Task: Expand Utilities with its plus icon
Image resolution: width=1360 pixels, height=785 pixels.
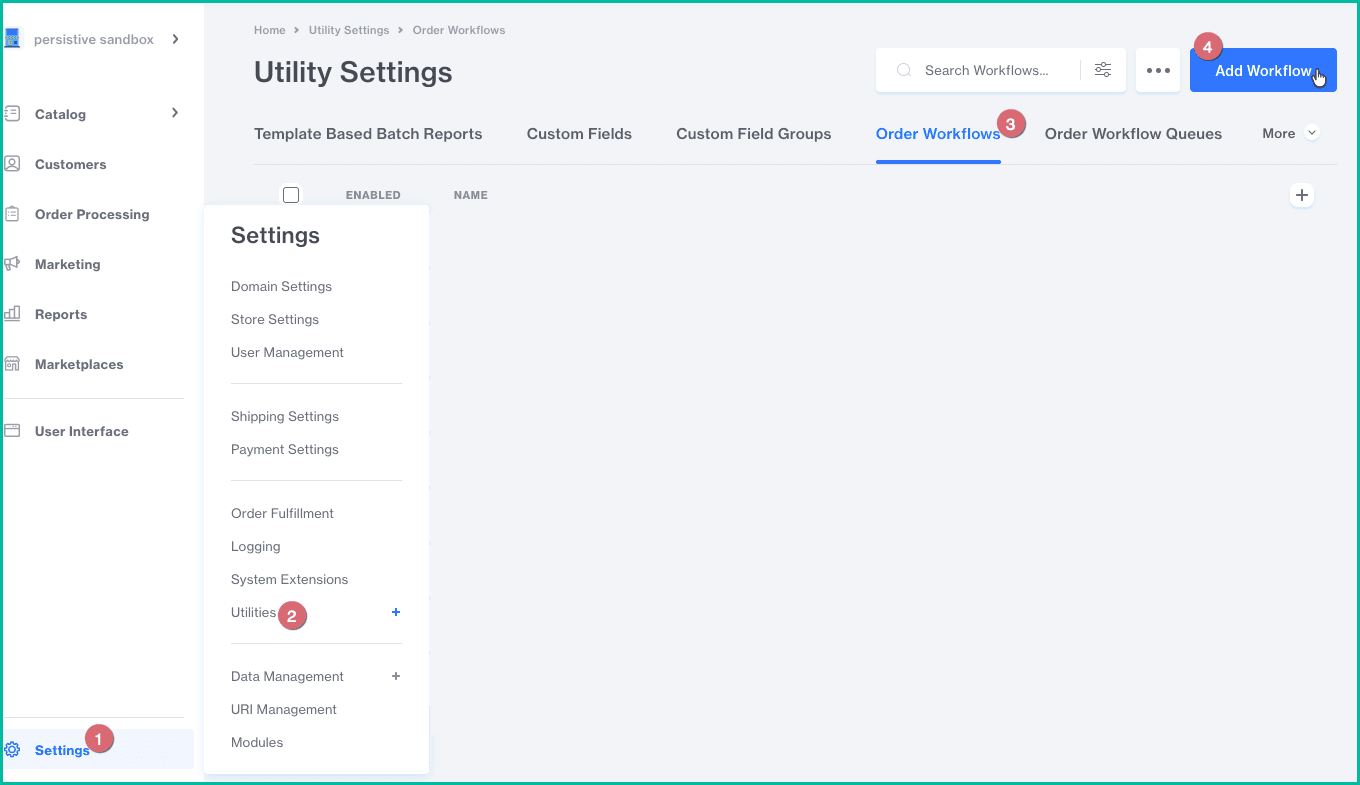Action: point(396,612)
